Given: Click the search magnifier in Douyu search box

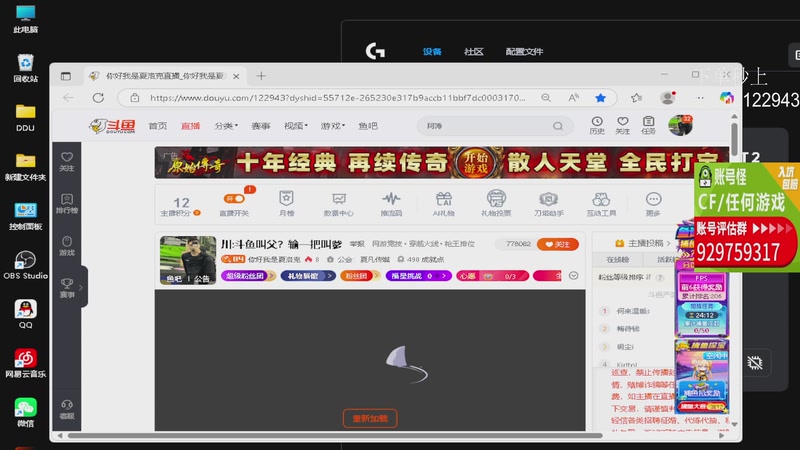Looking at the screenshot, I should click(x=558, y=126).
